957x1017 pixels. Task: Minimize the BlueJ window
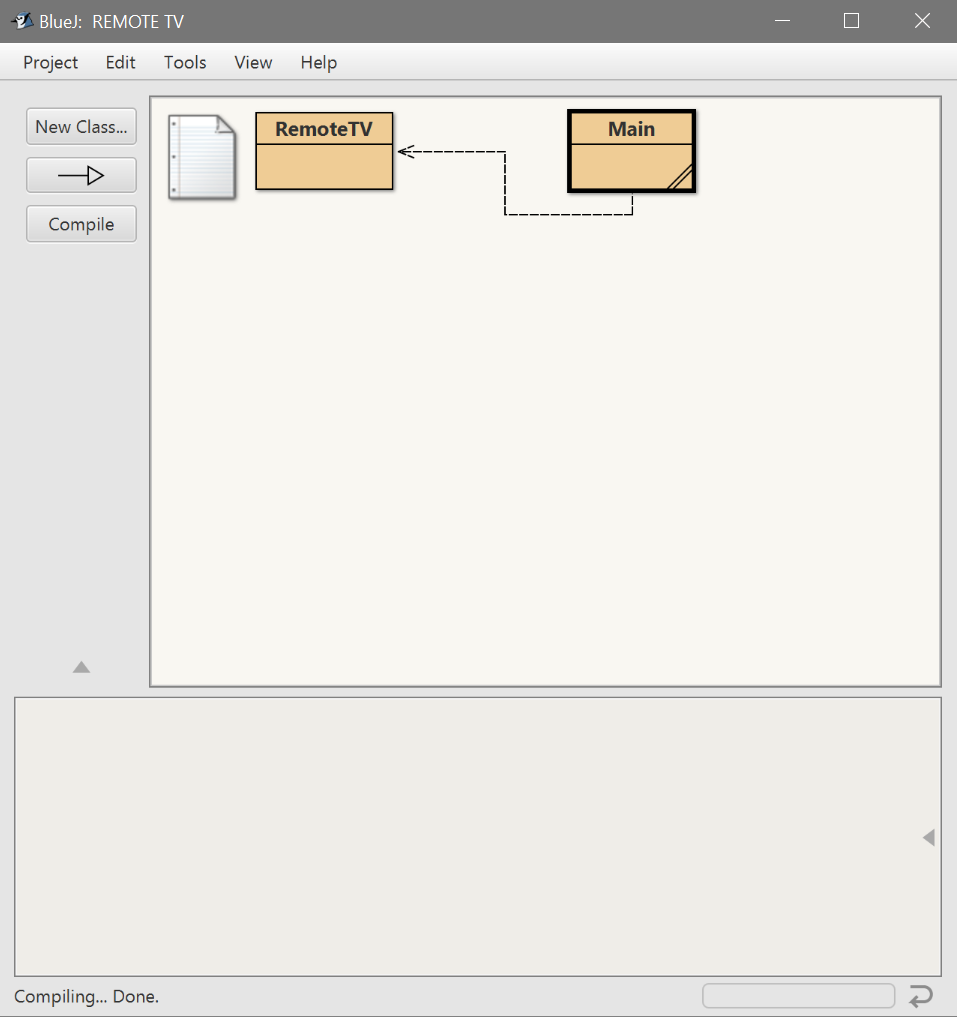782,21
